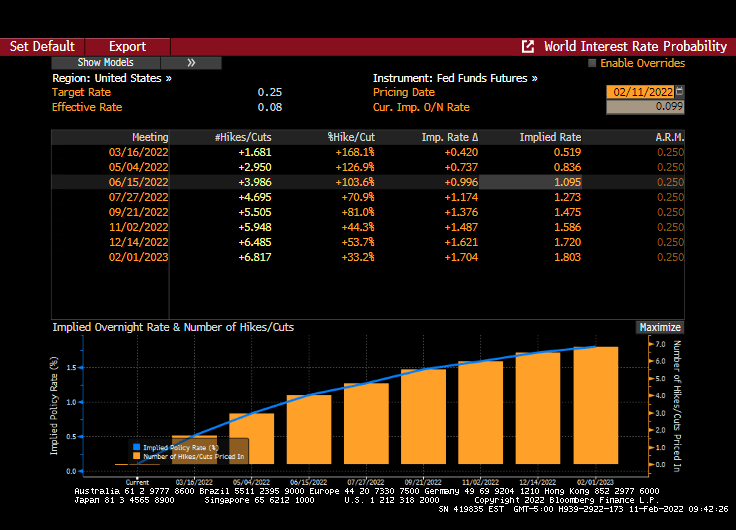Maximize the Implied Overnight Rate chart
This screenshot has width=736, height=530.
[660, 327]
